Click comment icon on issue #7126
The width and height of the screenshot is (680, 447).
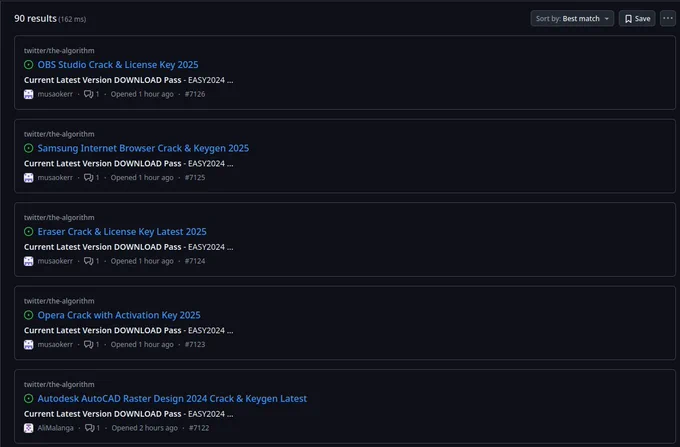[x=88, y=94]
